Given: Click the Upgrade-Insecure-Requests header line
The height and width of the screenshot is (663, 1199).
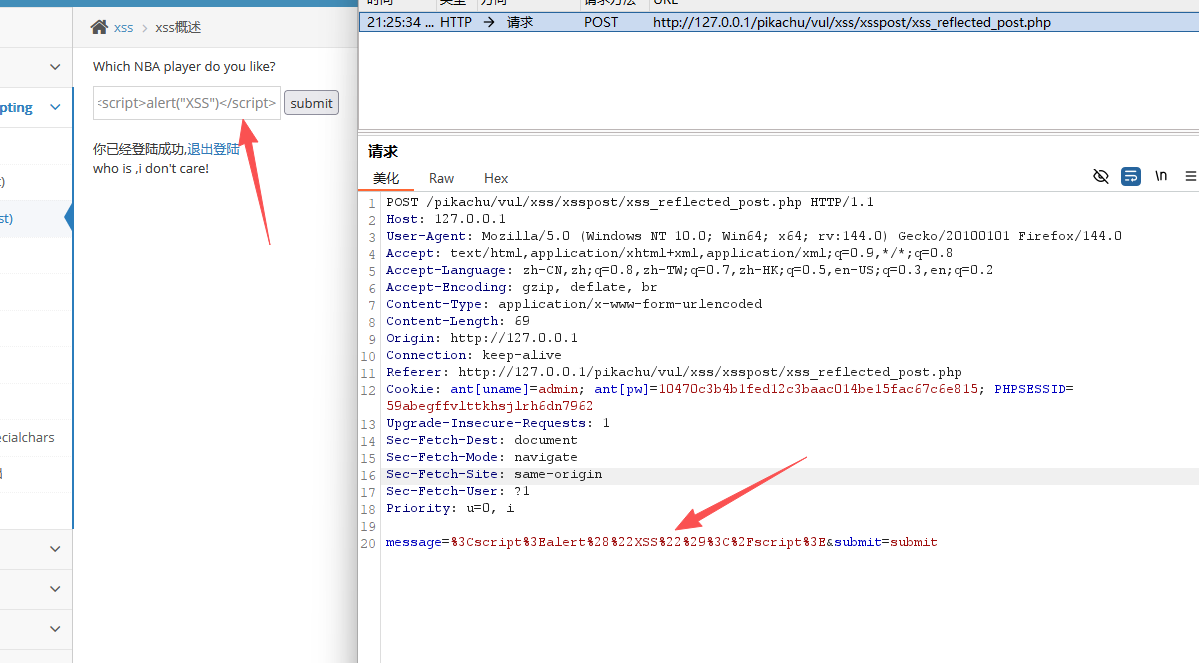Looking at the screenshot, I should click(498, 423).
